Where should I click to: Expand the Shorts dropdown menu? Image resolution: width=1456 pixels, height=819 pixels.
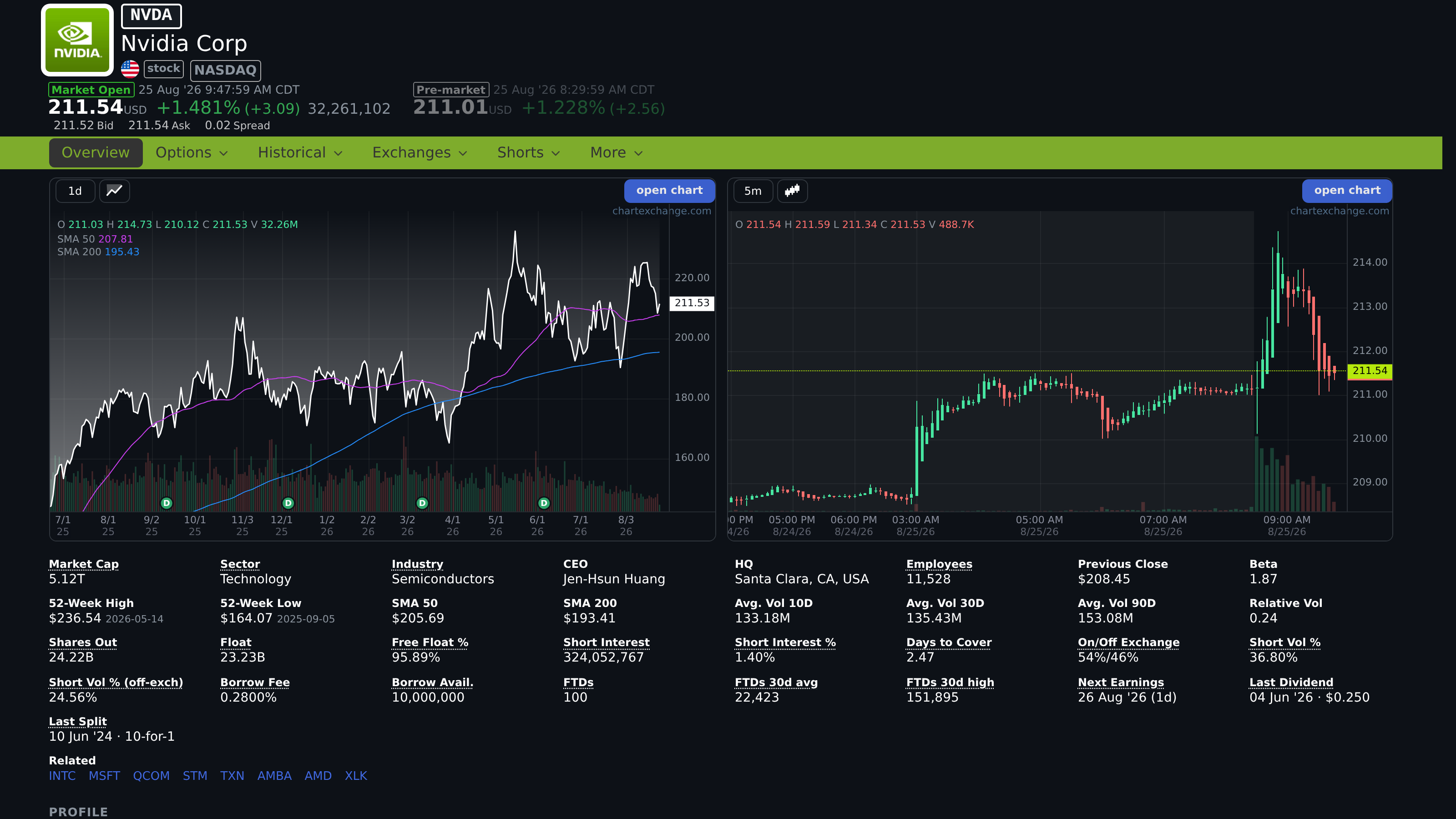click(x=528, y=152)
